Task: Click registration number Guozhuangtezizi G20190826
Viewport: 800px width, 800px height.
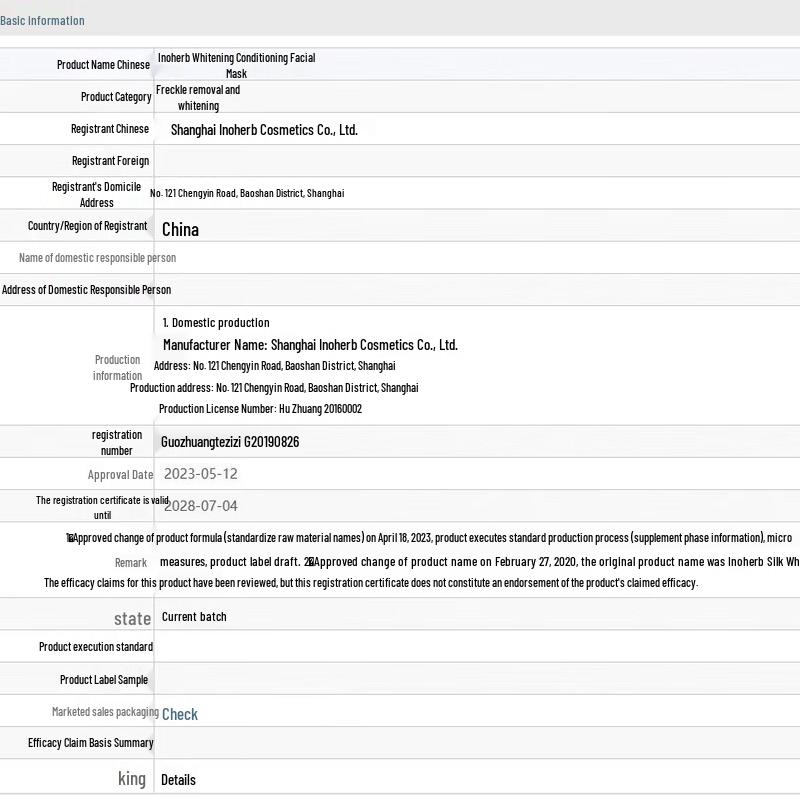Action: click(230, 442)
